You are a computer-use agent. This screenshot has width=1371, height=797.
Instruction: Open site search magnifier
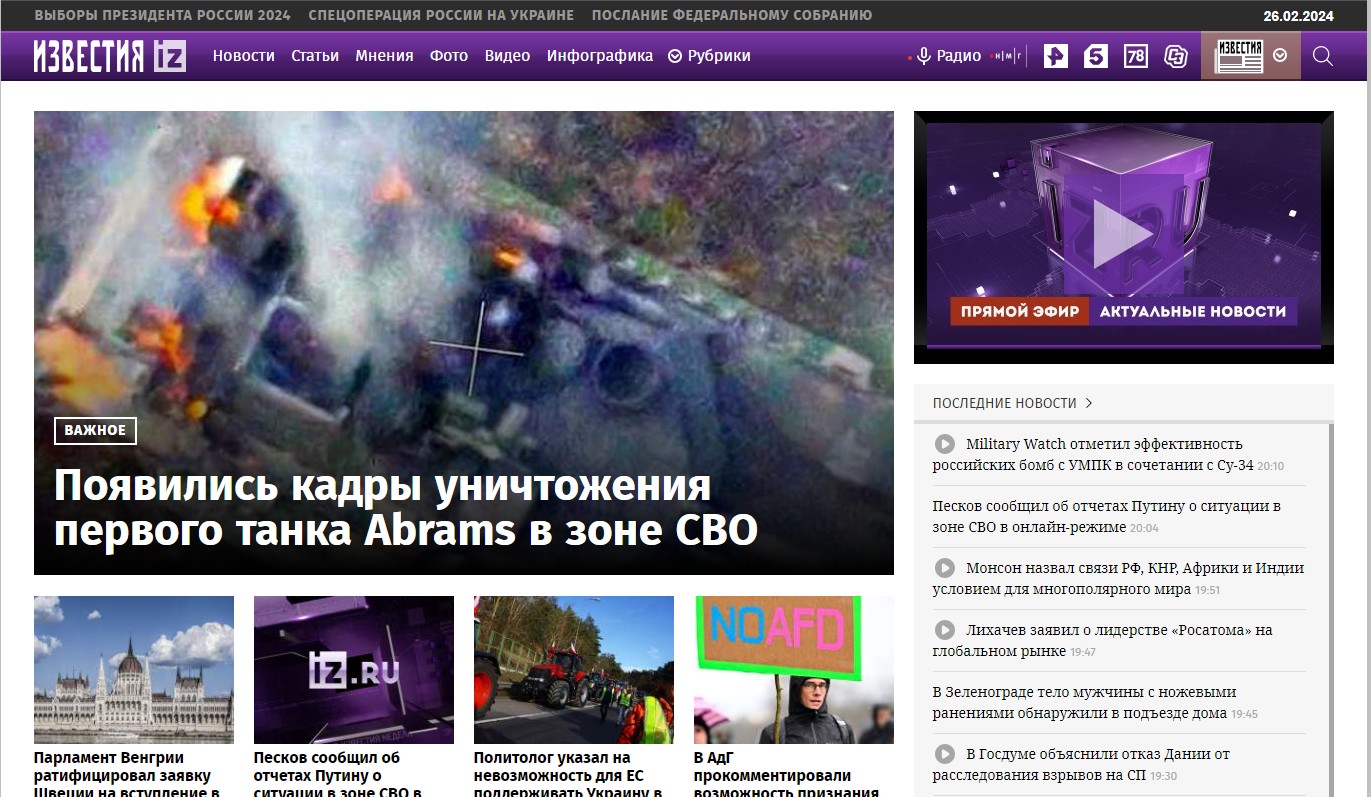[x=1323, y=56]
